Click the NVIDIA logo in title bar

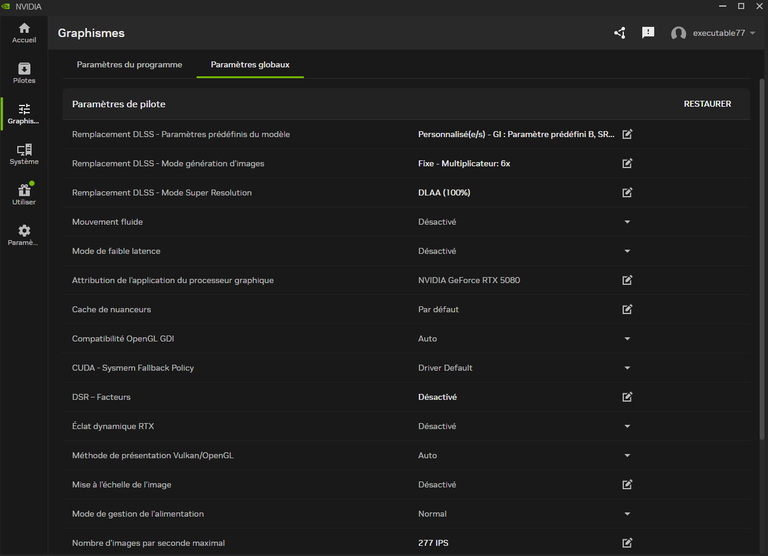[6, 6]
